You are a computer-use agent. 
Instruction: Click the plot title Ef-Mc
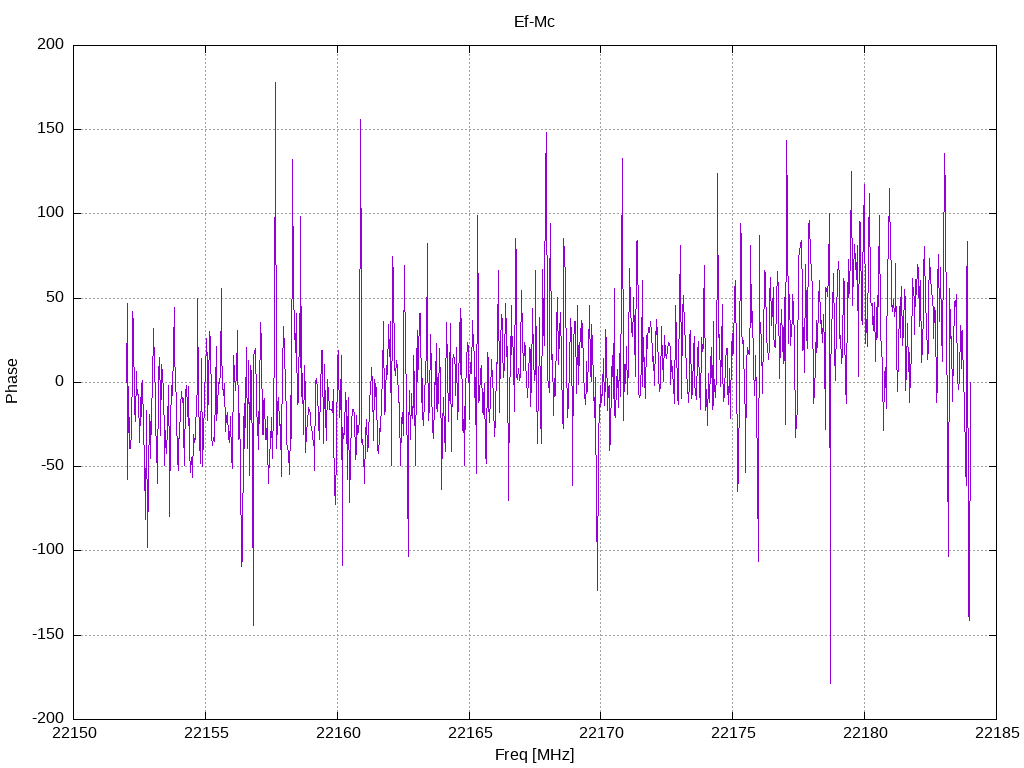point(534,22)
